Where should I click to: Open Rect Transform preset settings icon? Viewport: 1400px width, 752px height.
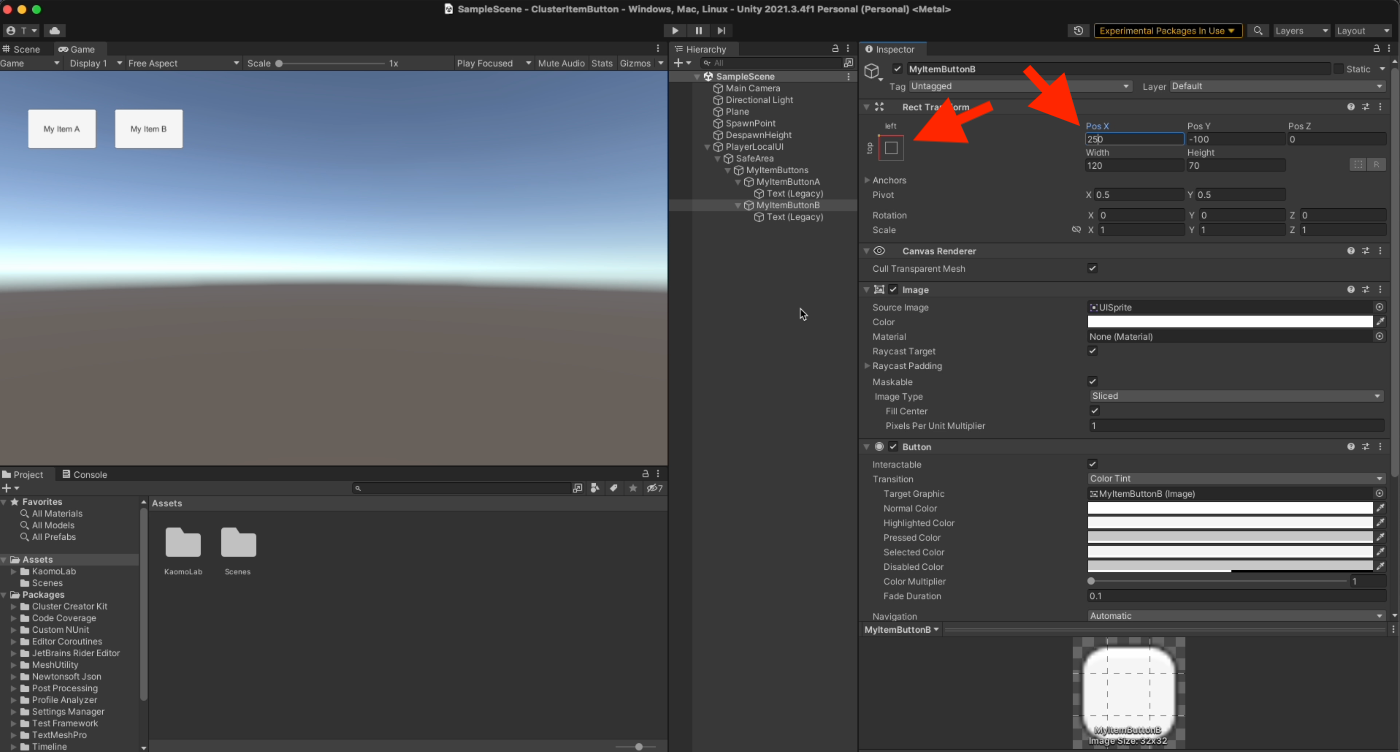pos(1366,107)
